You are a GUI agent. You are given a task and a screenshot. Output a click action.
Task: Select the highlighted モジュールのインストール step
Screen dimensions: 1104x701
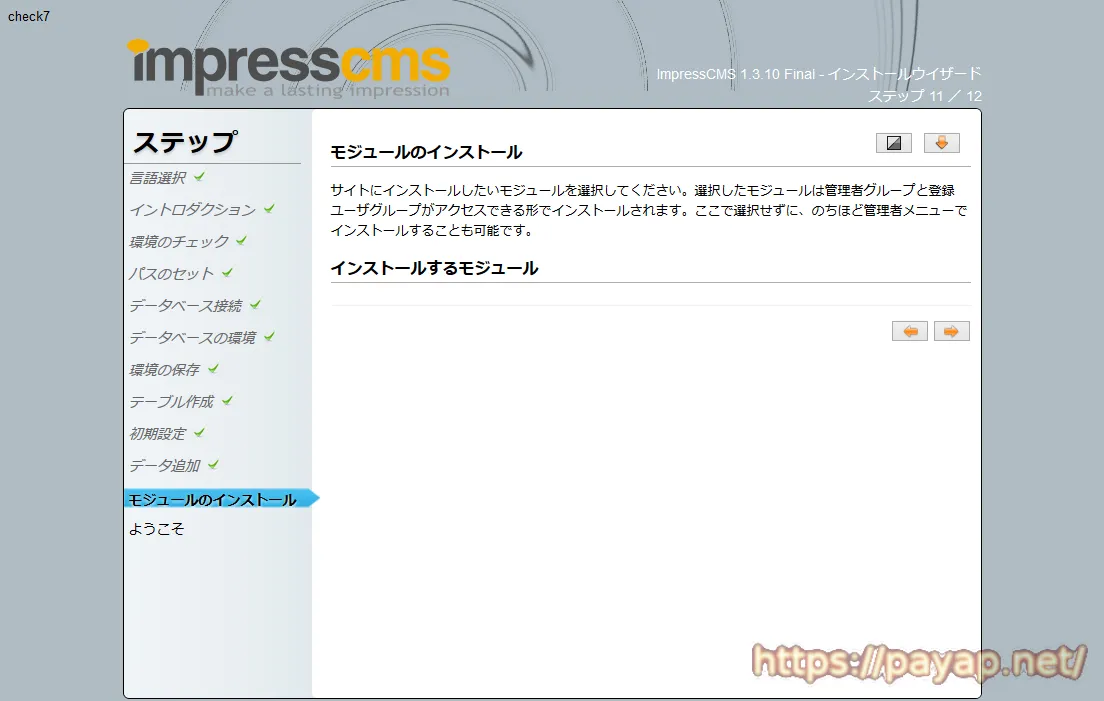pyautogui.click(x=210, y=497)
